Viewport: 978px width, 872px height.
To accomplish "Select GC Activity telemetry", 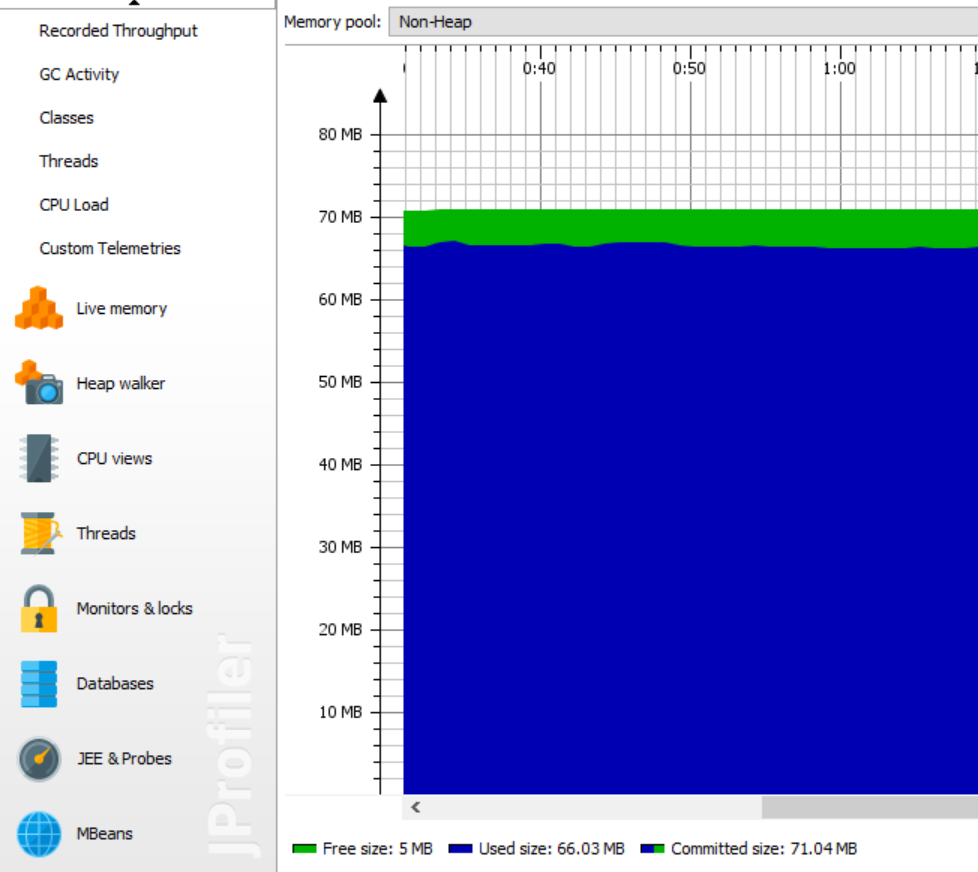I will [x=79, y=74].
